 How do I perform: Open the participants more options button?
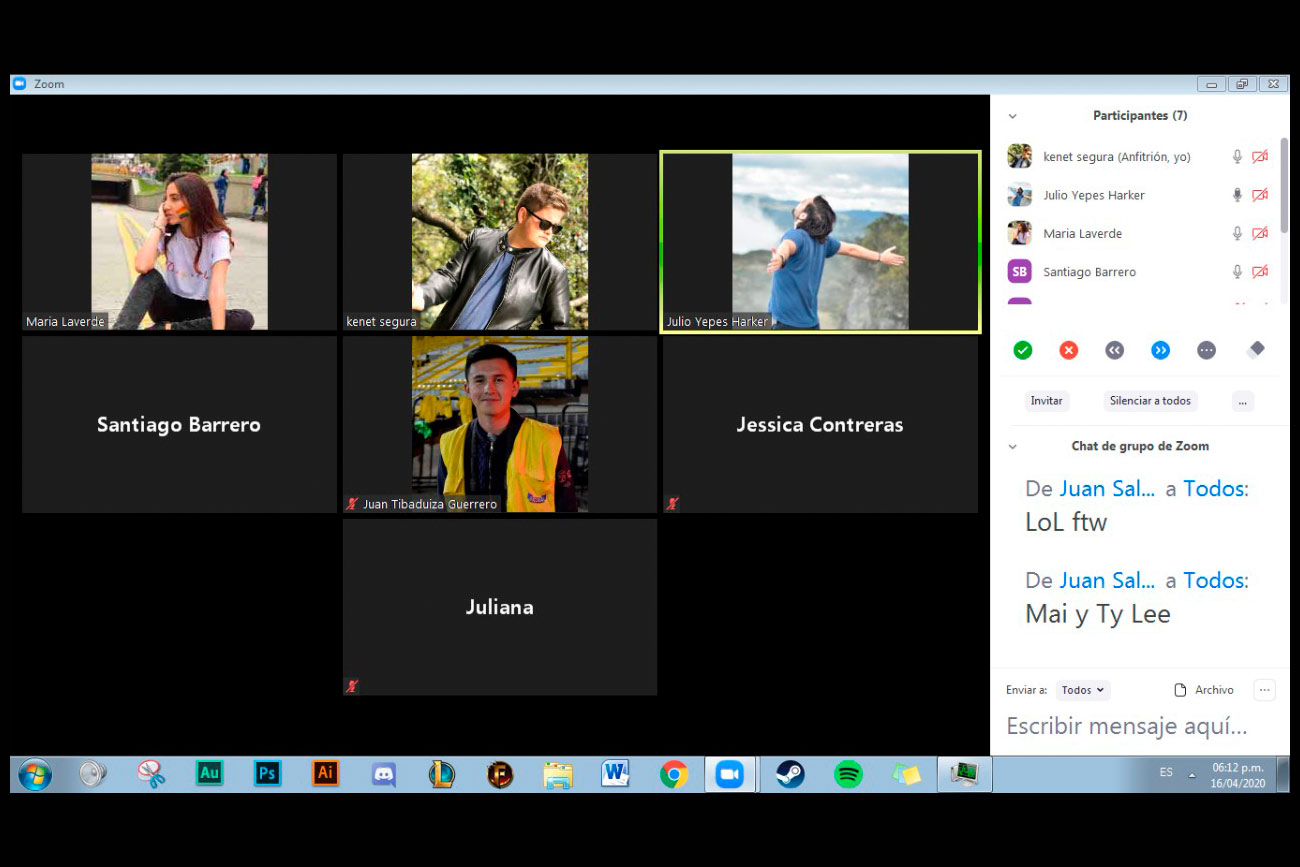1242,401
